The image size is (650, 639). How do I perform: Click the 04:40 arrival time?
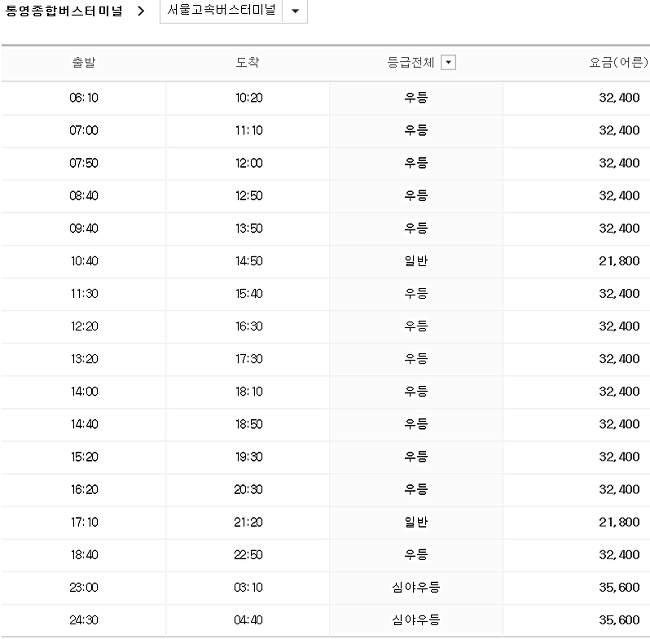click(248, 620)
